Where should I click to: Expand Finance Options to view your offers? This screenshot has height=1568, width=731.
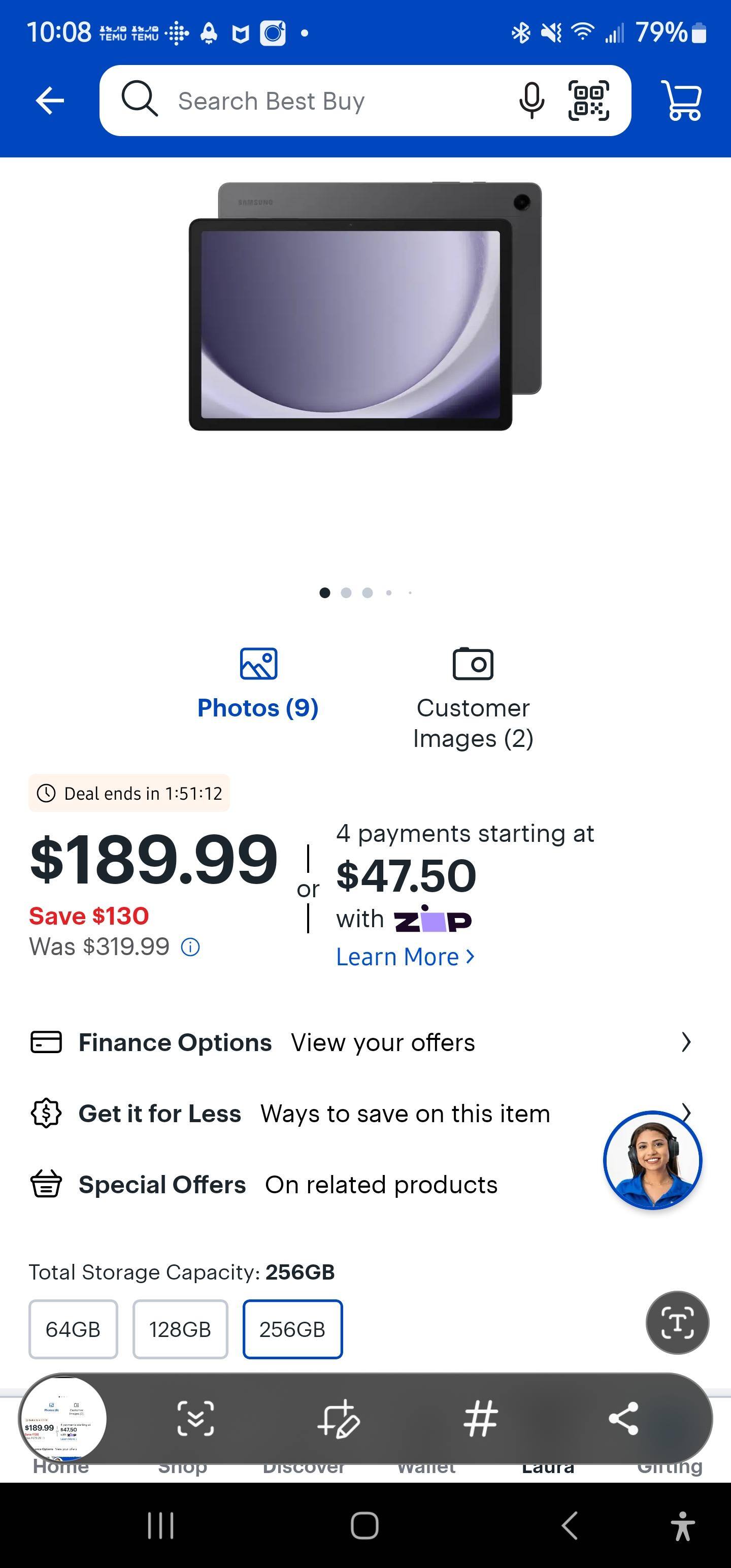coord(365,1042)
